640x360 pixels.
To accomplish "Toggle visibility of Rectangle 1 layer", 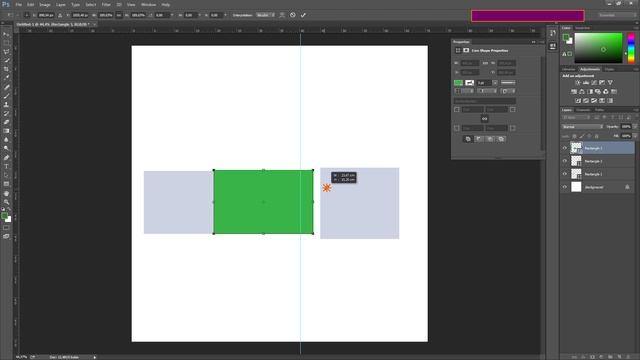I will tap(565, 174).
